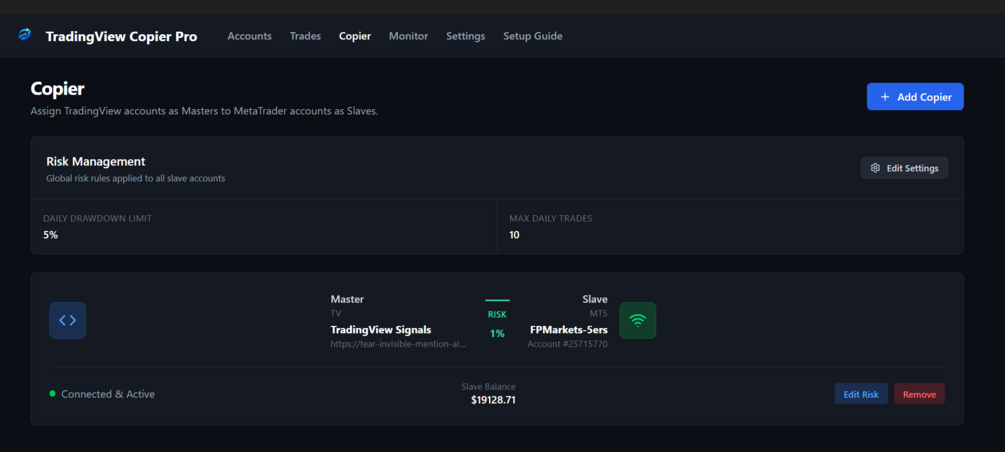Switch to the Trades tab
This screenshot has width=1005, height=452.
[305, 36]
